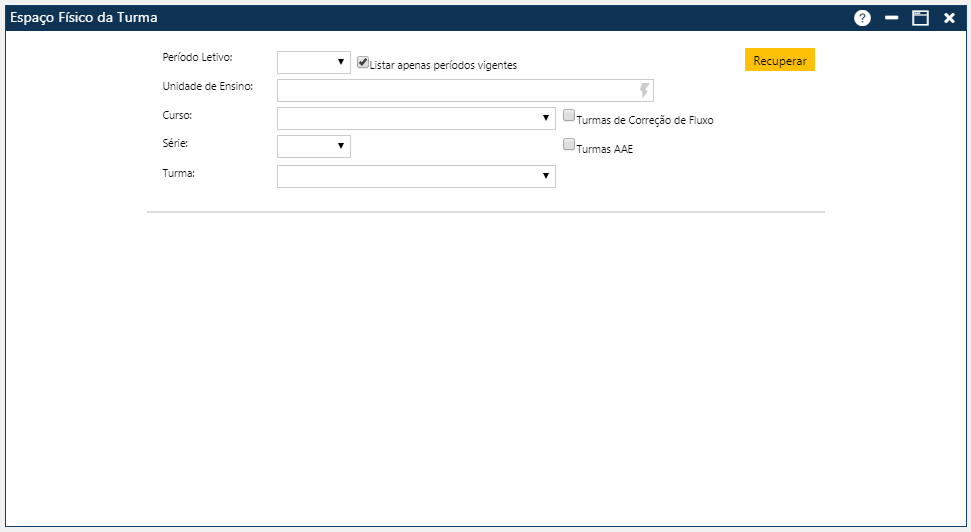Open the help question mark icon
Image resolution: width=971 pixels, height=532 pixels.
click(862, 18)
